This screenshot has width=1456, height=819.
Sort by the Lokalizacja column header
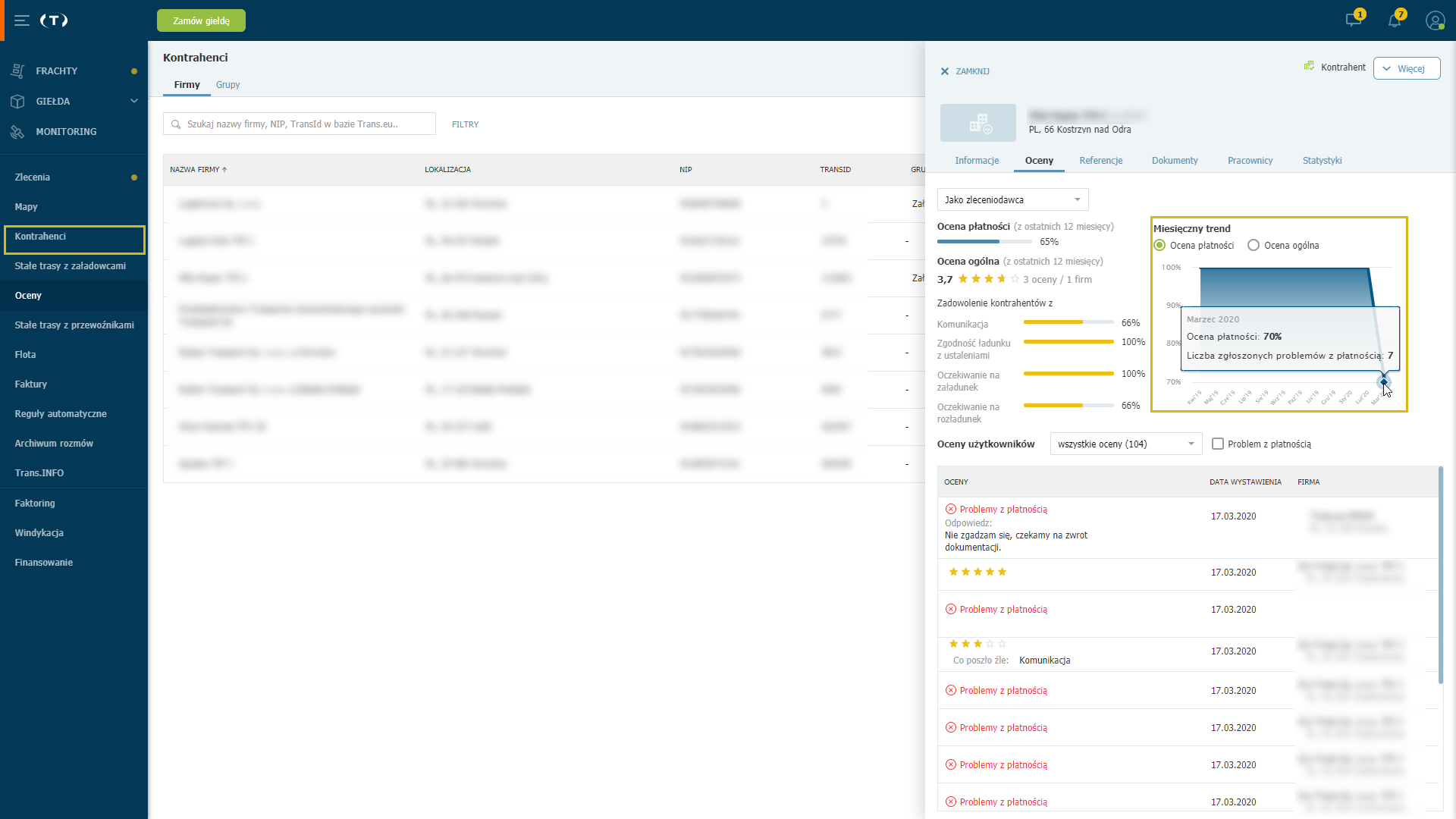[x=447, y=170]
